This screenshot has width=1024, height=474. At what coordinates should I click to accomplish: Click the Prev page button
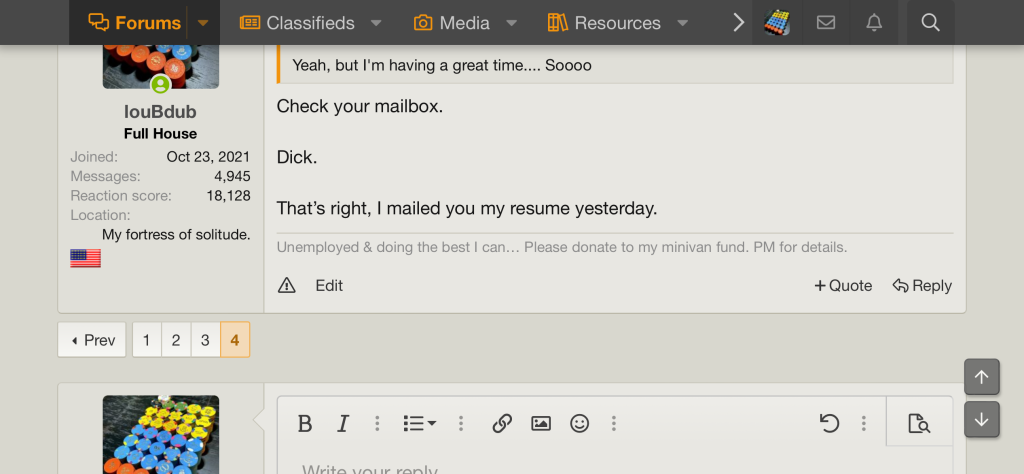(x=92, y=340)
